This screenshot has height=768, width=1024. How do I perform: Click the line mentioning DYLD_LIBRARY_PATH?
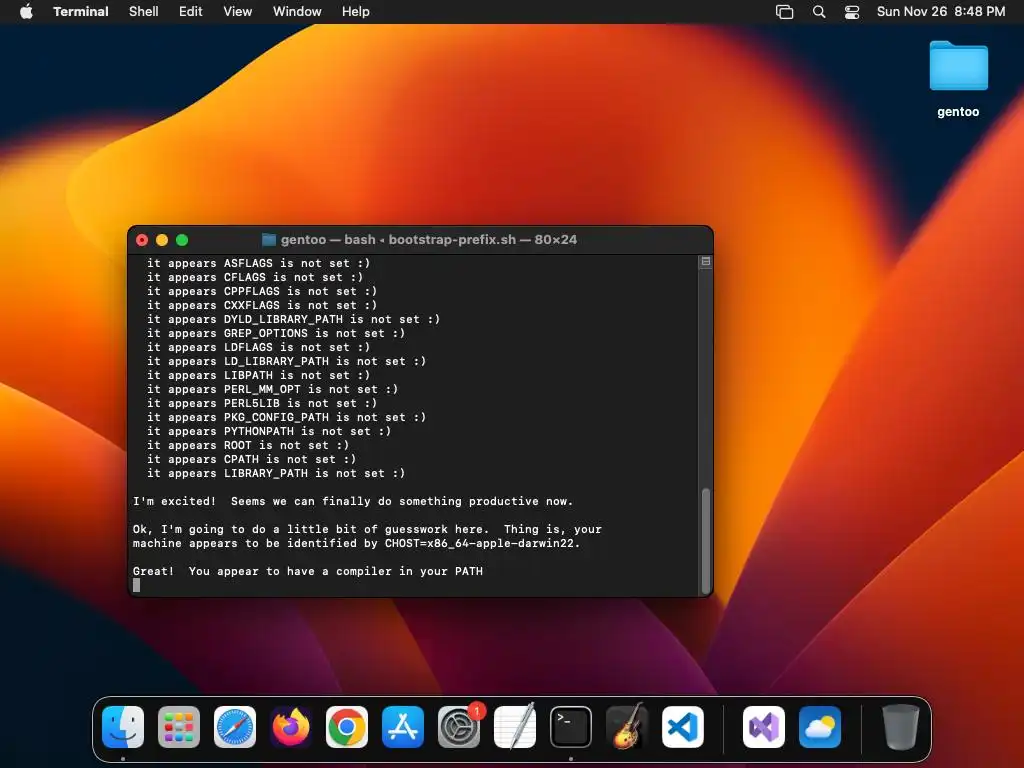pos(293,319)
